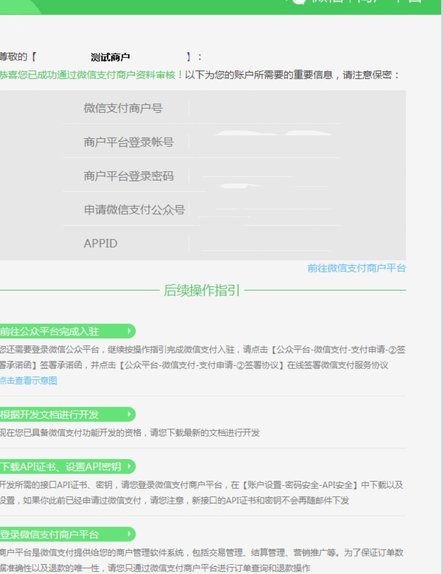Click the 微信支付商户号 value cell
Viewport: 444px width, 574px height.
coord(265,108)
